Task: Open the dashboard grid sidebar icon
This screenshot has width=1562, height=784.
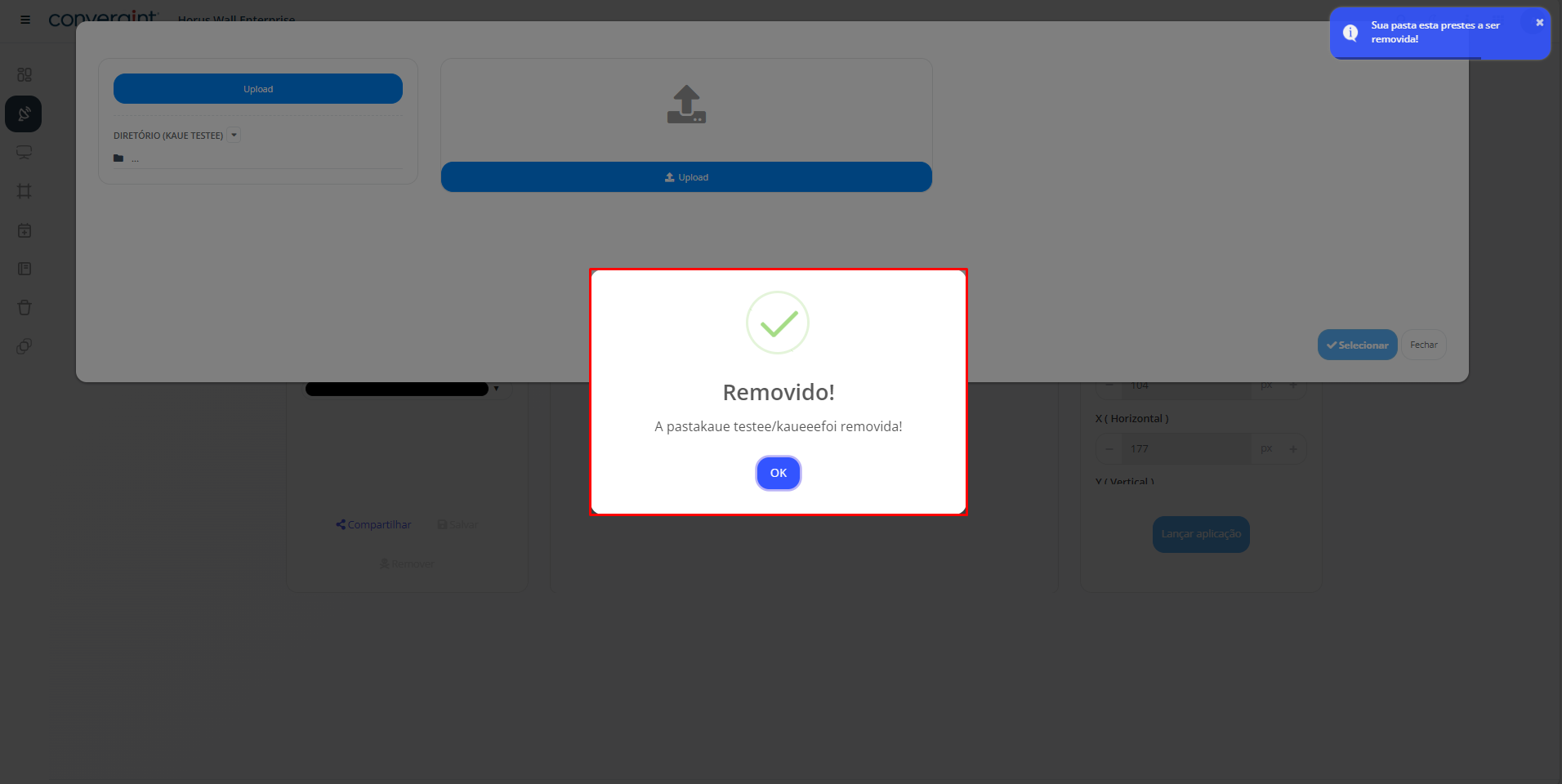Action: tap(25, 74)
